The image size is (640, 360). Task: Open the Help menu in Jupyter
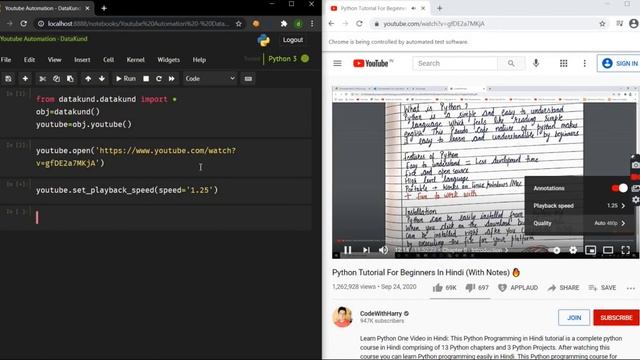tap(199, 60)
